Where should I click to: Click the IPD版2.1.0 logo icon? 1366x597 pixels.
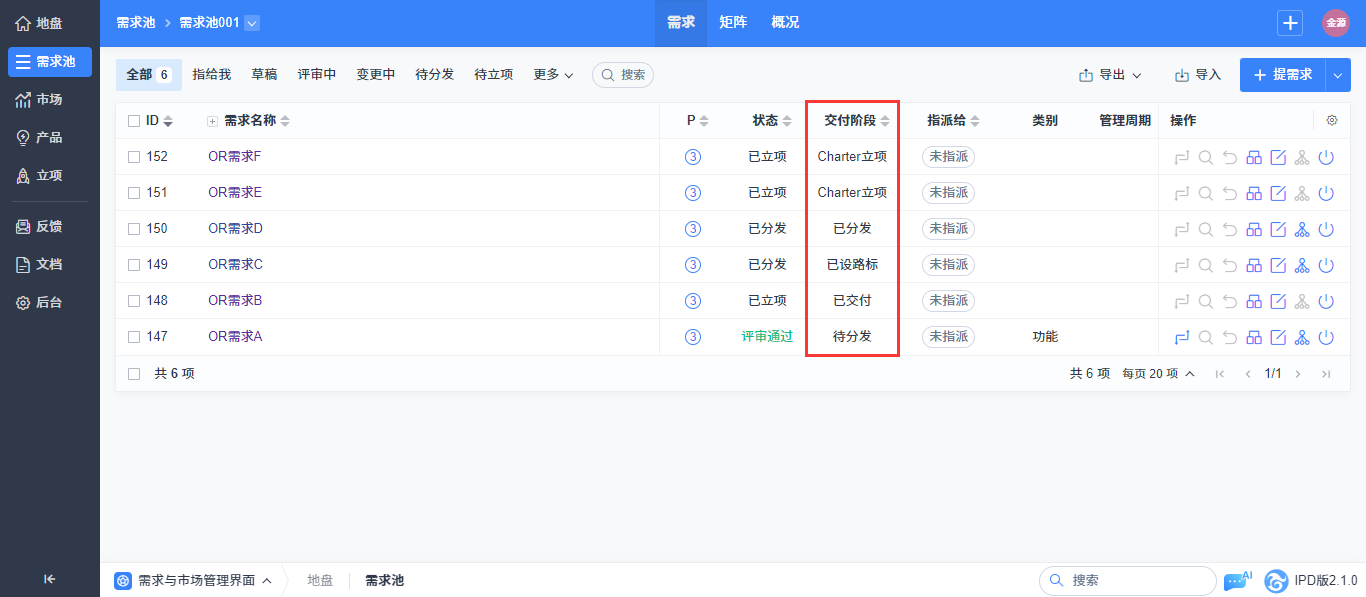pyautogui.click(x=1276, y=581)
